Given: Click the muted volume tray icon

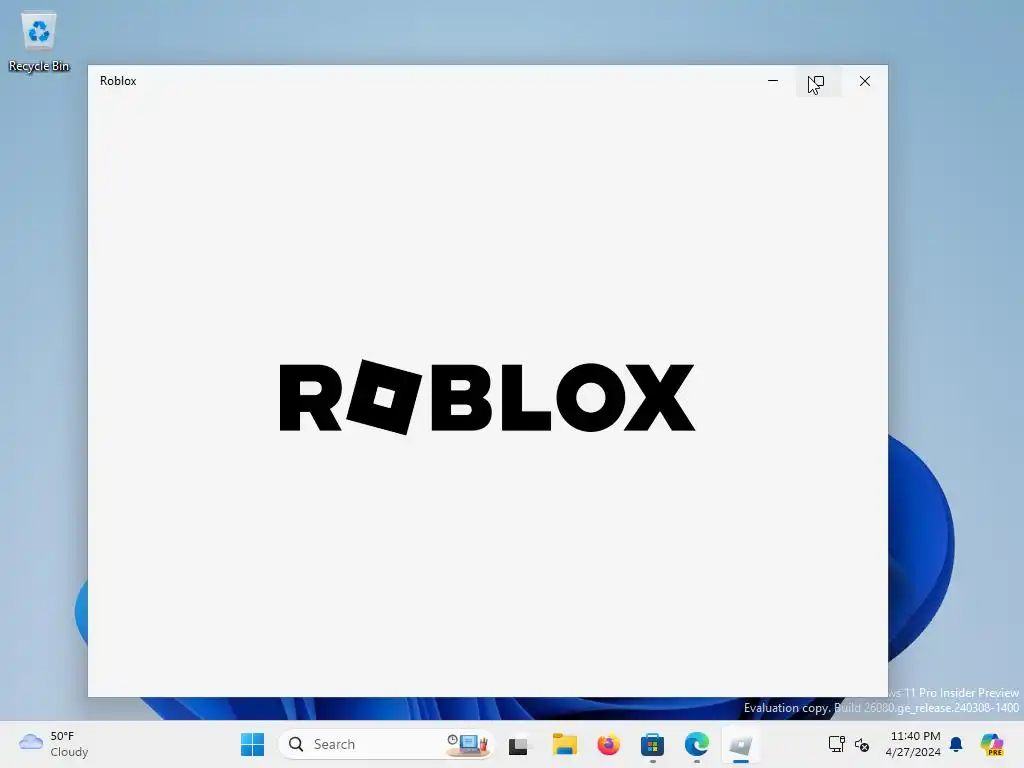Looking at the screenshot, I should click(x=862, y=744).
